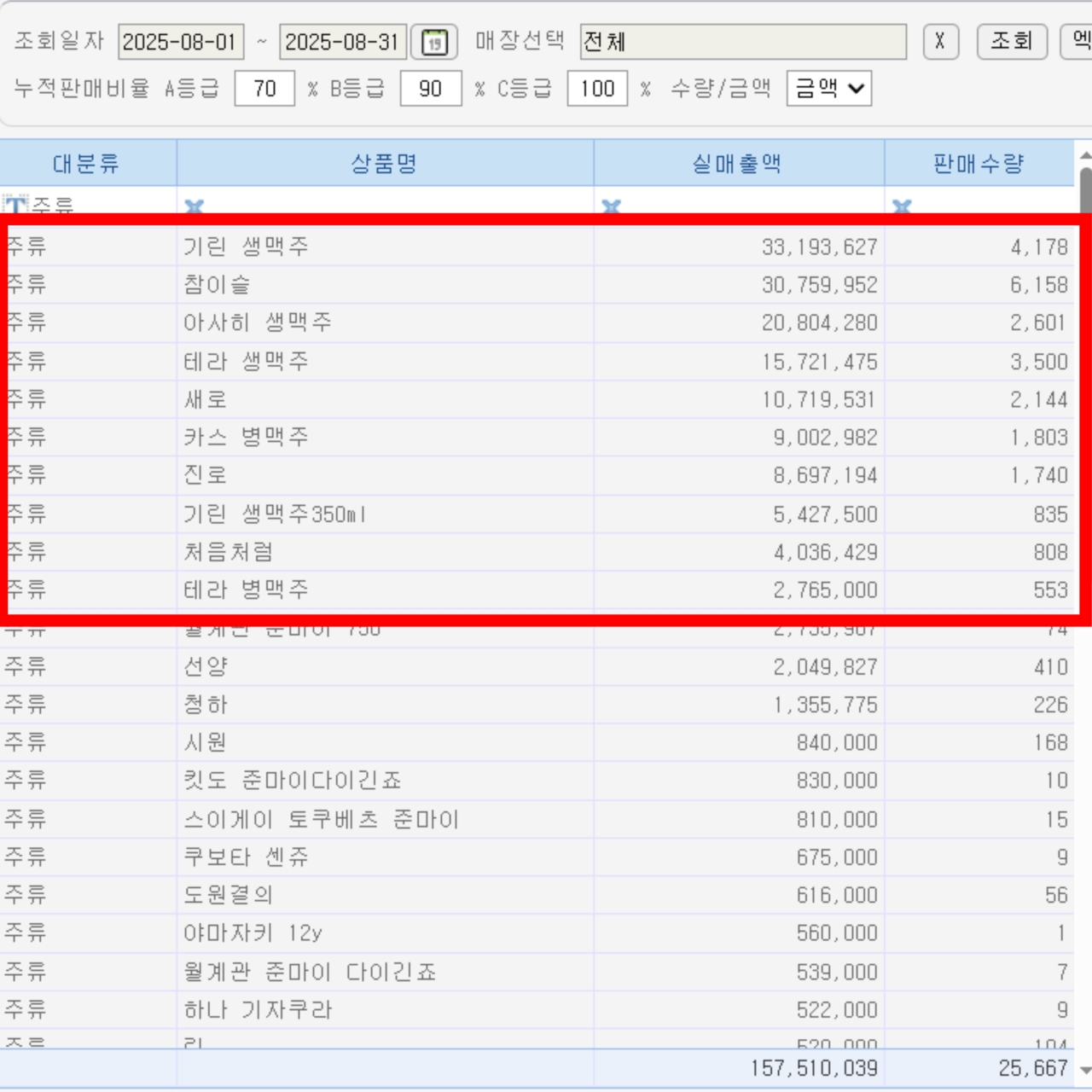1092x1092 pixels.
Task: Click the X button next to 매장선택
Action: pos(940,41)
